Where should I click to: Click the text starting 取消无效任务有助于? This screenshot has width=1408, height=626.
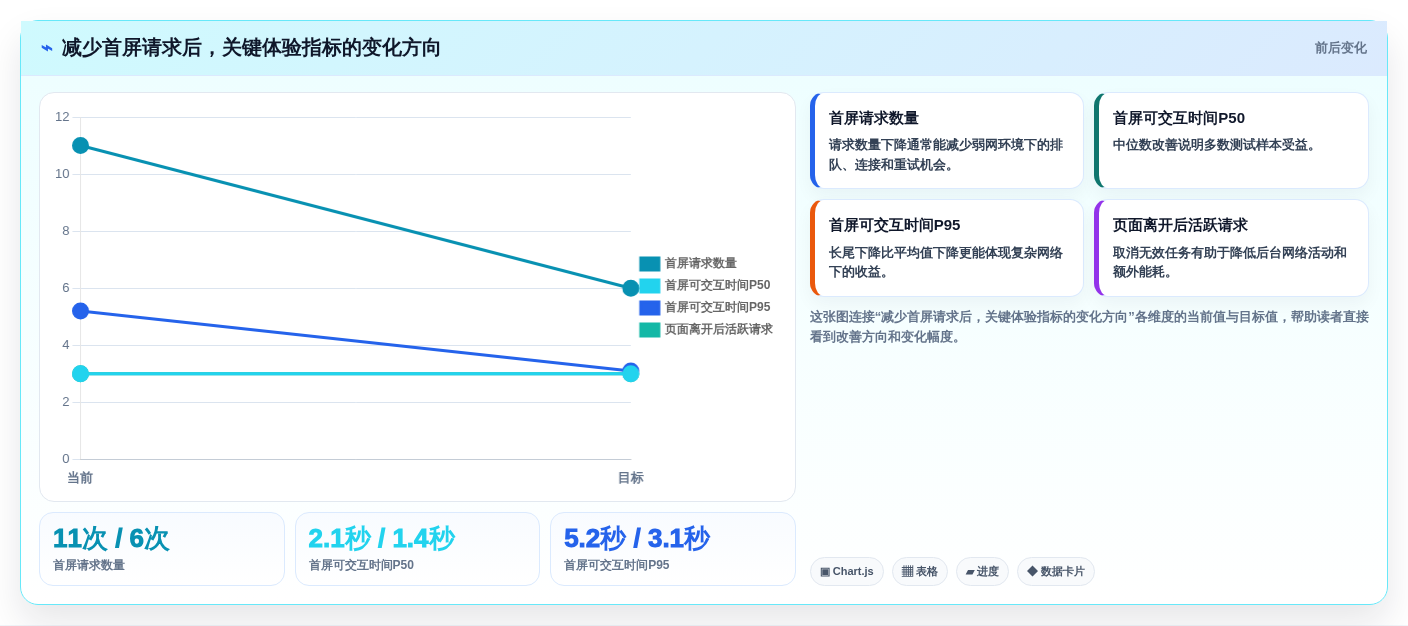pos(1230,263)
